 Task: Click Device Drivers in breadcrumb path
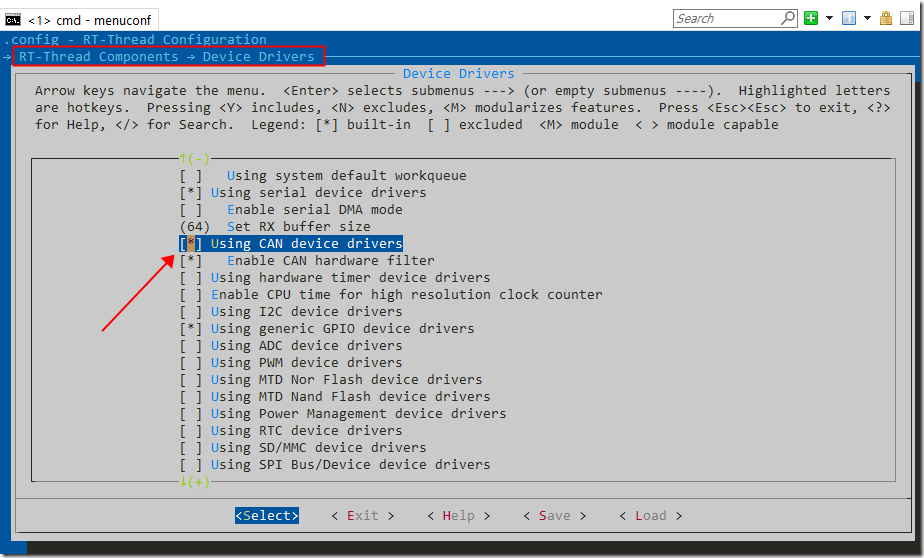tap(259, 57)
